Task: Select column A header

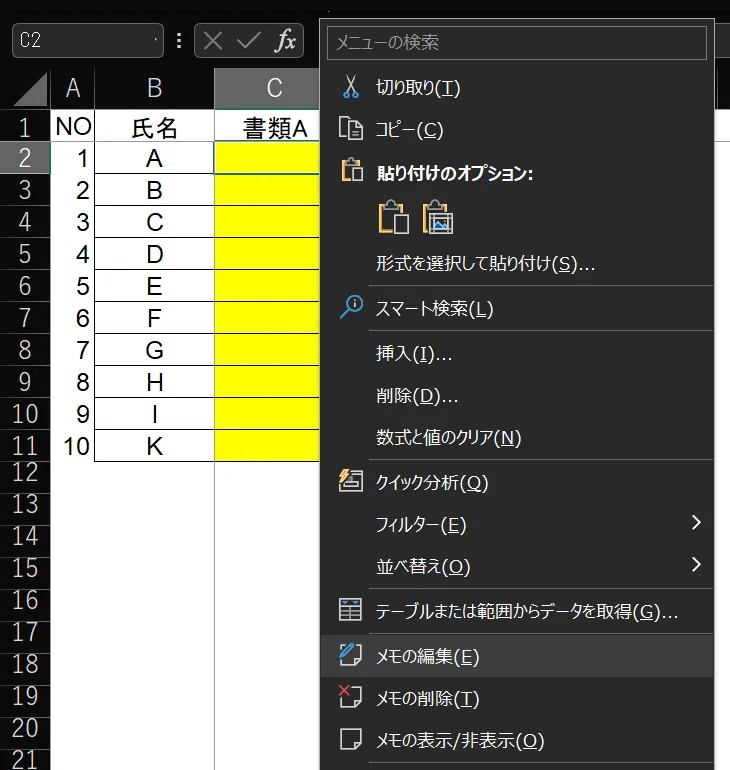Action: click(x=73, y=88)
